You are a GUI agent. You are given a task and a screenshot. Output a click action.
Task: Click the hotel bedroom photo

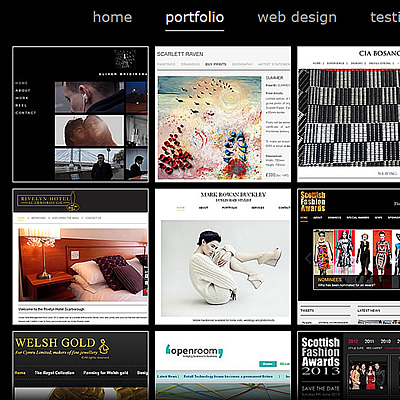[x=83, y=265]
